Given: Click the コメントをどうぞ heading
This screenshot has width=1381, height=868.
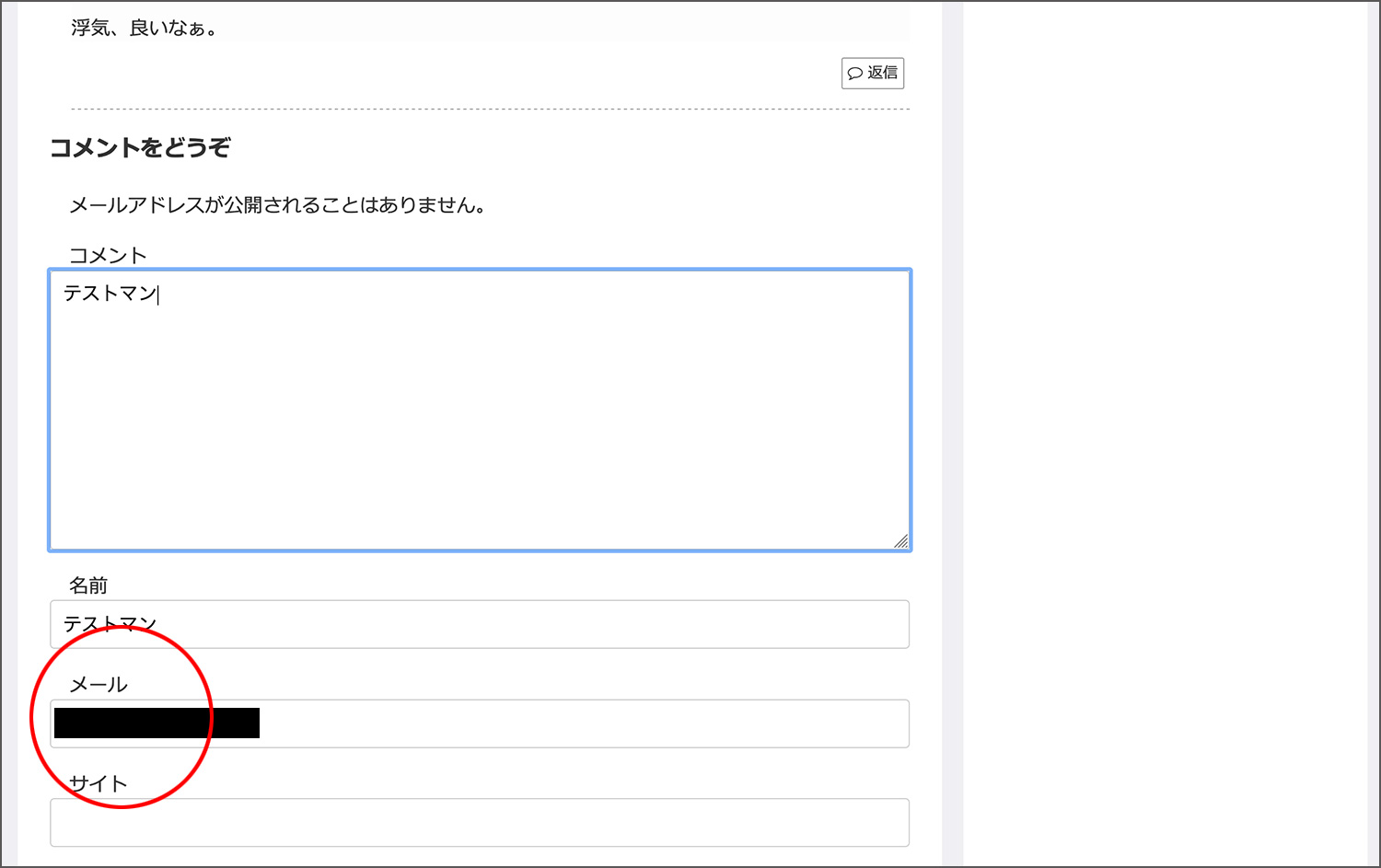Looking at the screenshot, I should click(140, 147).
